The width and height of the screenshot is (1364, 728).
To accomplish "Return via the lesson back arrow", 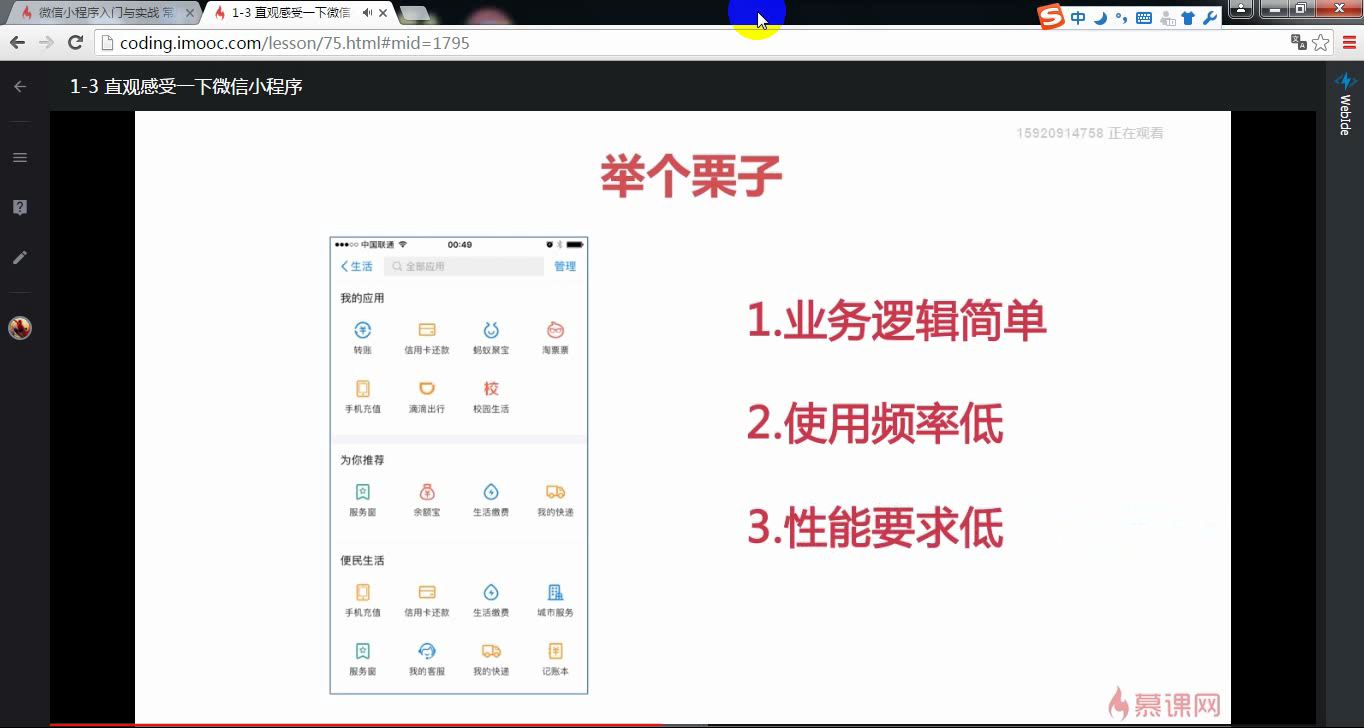I will [x=20, y=87].
